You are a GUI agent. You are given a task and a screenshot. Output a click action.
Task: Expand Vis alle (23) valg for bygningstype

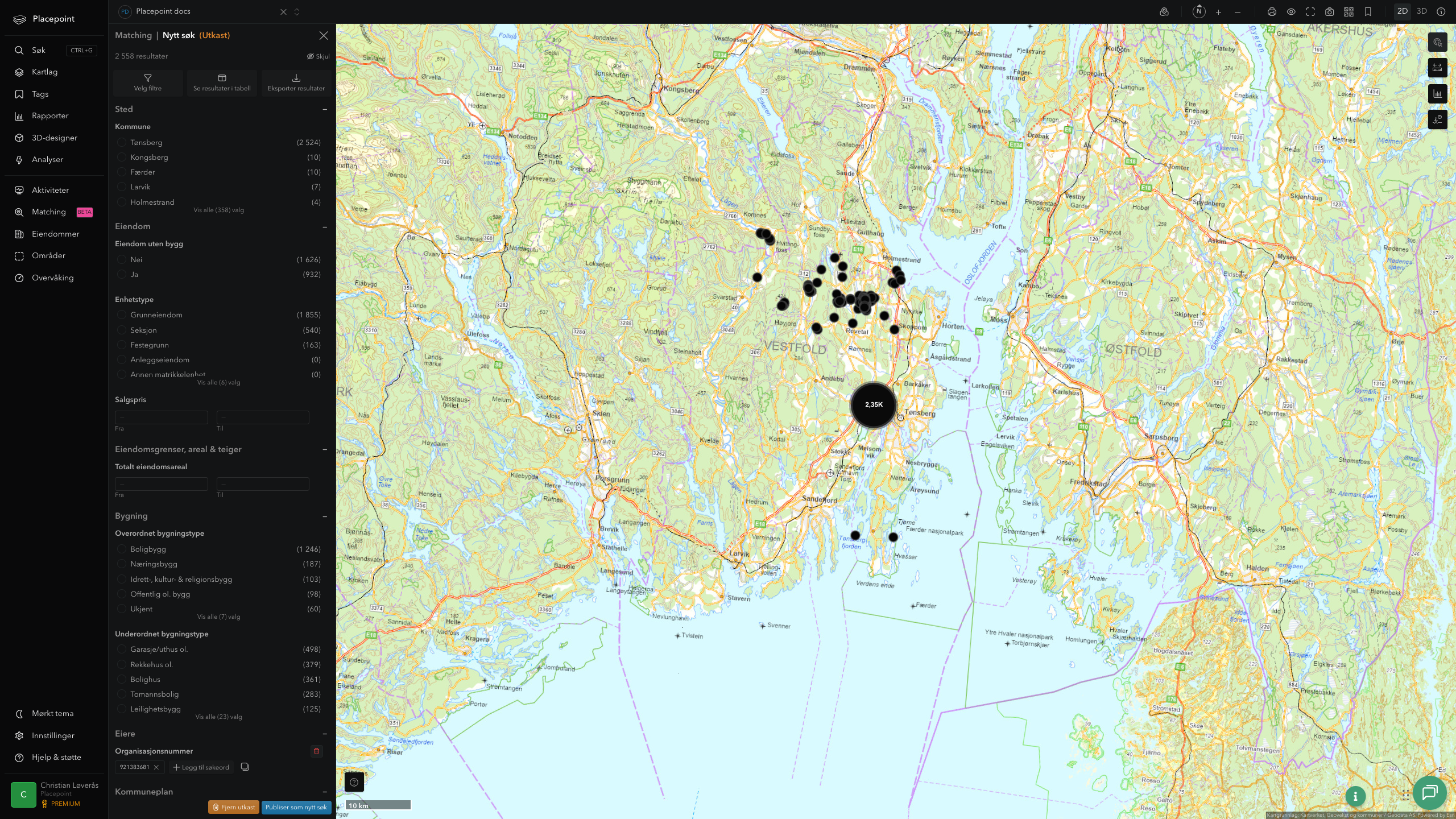point(218,717)
